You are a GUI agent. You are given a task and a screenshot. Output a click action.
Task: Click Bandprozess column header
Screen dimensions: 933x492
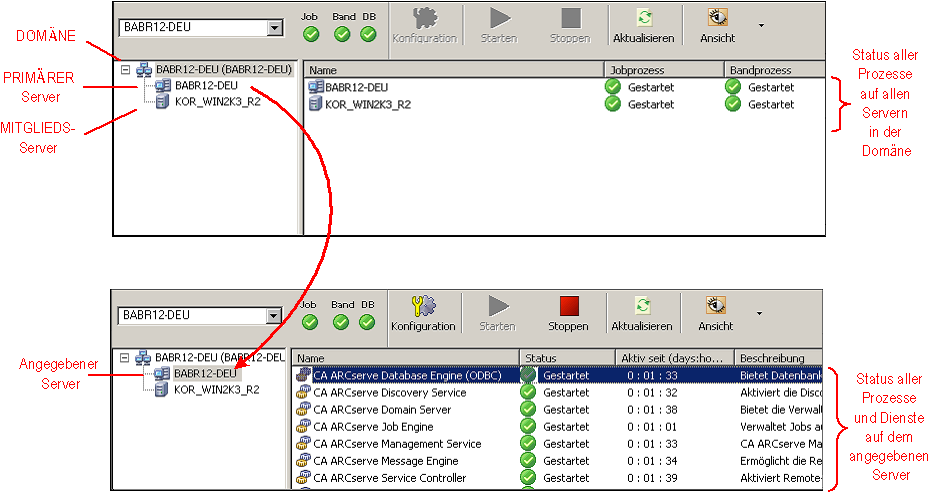pos(775,70)
